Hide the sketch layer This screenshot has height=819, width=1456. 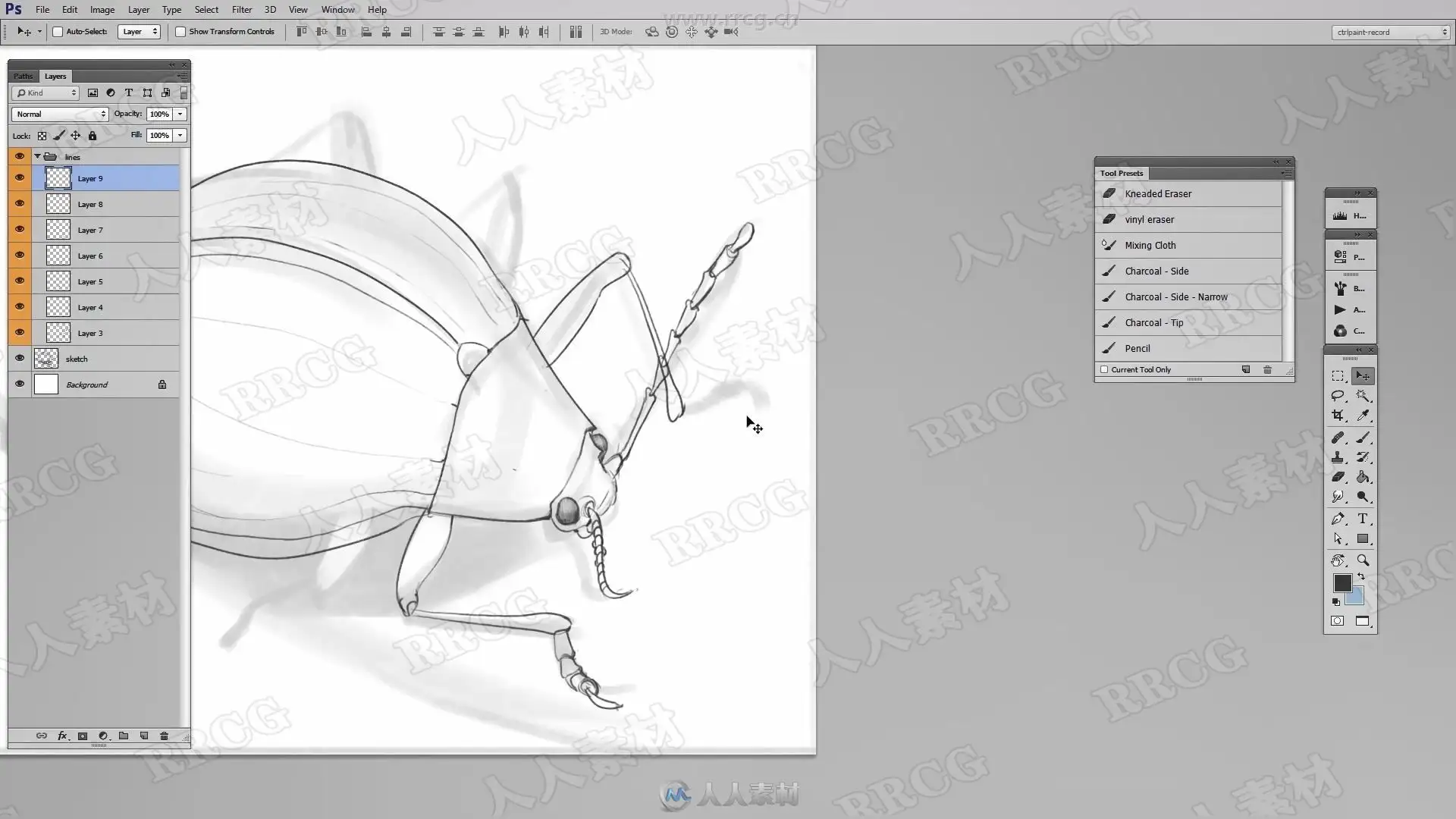click(x=20, y=358)
